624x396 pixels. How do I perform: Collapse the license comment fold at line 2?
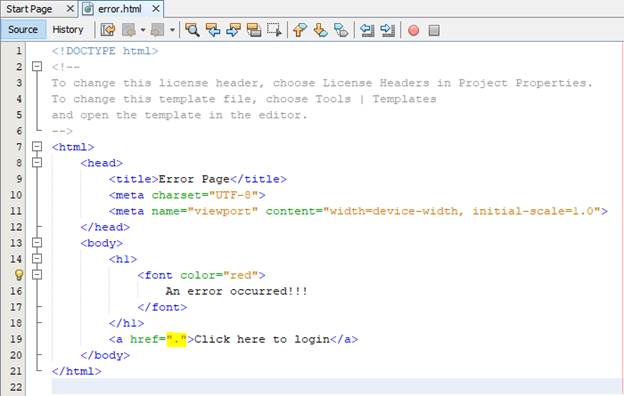coord(37,66)
